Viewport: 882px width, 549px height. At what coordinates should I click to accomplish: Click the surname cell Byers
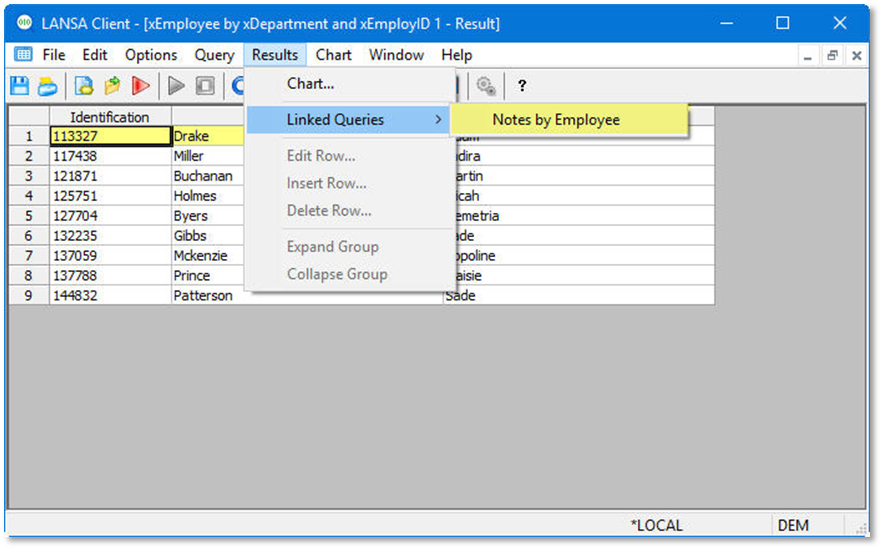coord(208,216)
